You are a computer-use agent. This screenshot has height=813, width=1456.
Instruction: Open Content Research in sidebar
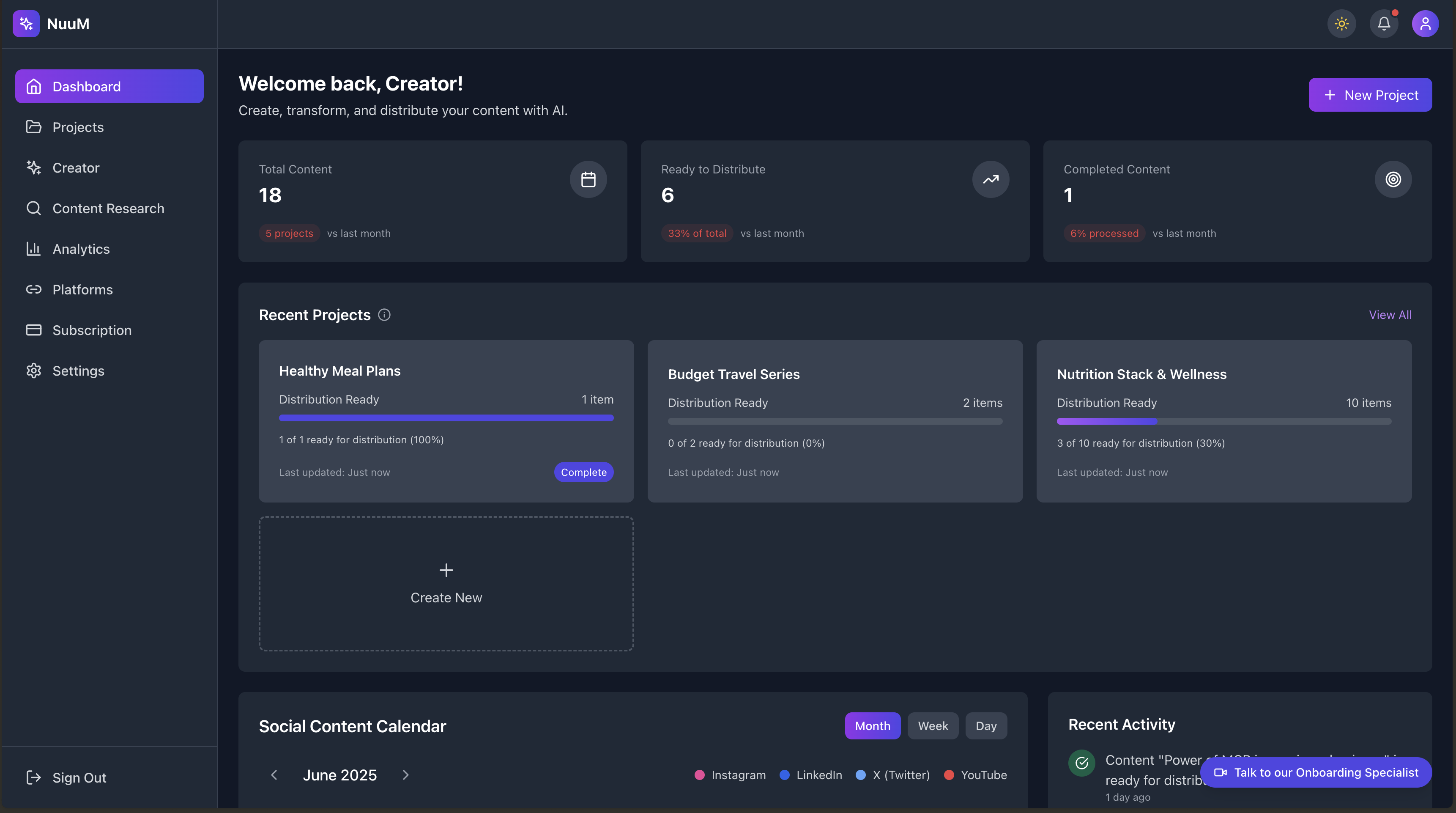click(x=108, y=209)
